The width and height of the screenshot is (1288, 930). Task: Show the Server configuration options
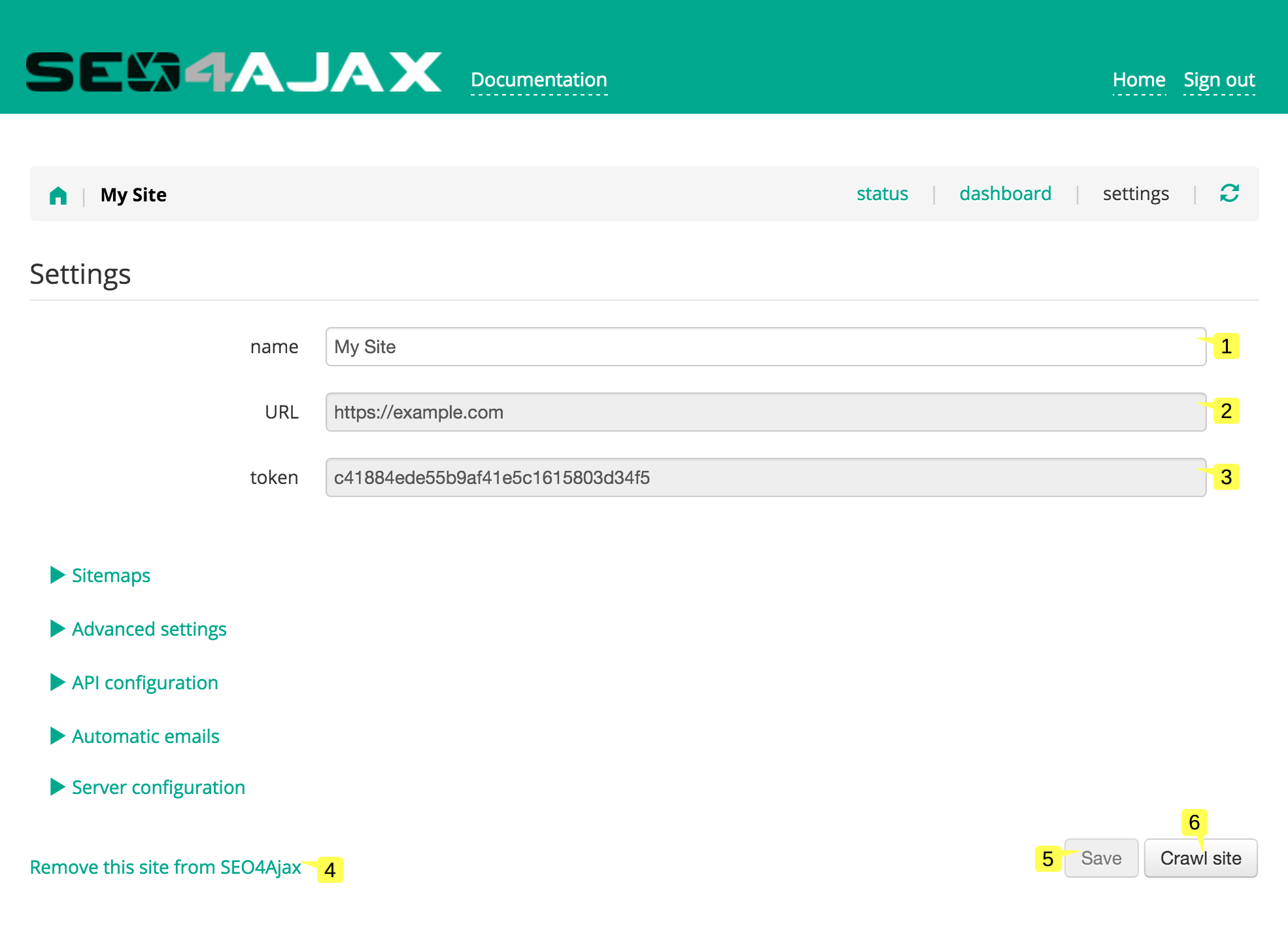coord(158,787)
